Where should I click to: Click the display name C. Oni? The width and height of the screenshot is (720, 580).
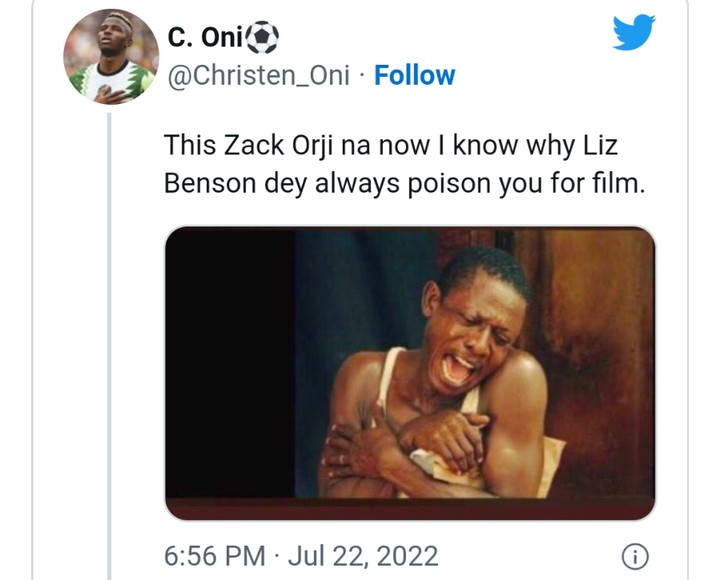click(205, 38)
